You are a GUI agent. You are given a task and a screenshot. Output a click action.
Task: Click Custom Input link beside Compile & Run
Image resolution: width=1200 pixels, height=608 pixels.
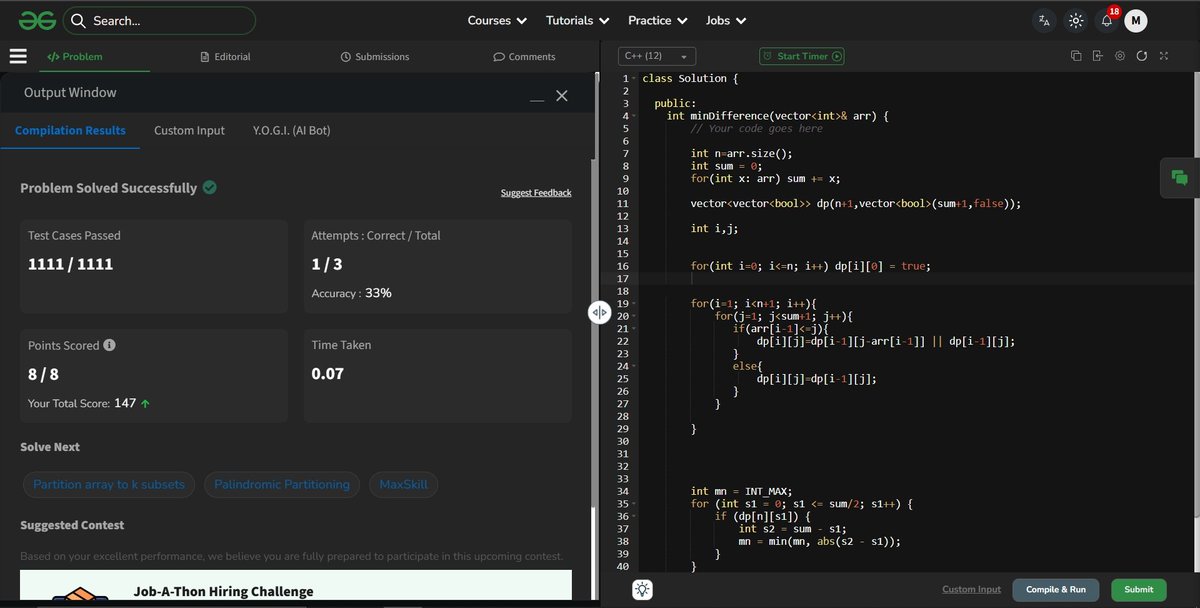click(x=971, y=590)
